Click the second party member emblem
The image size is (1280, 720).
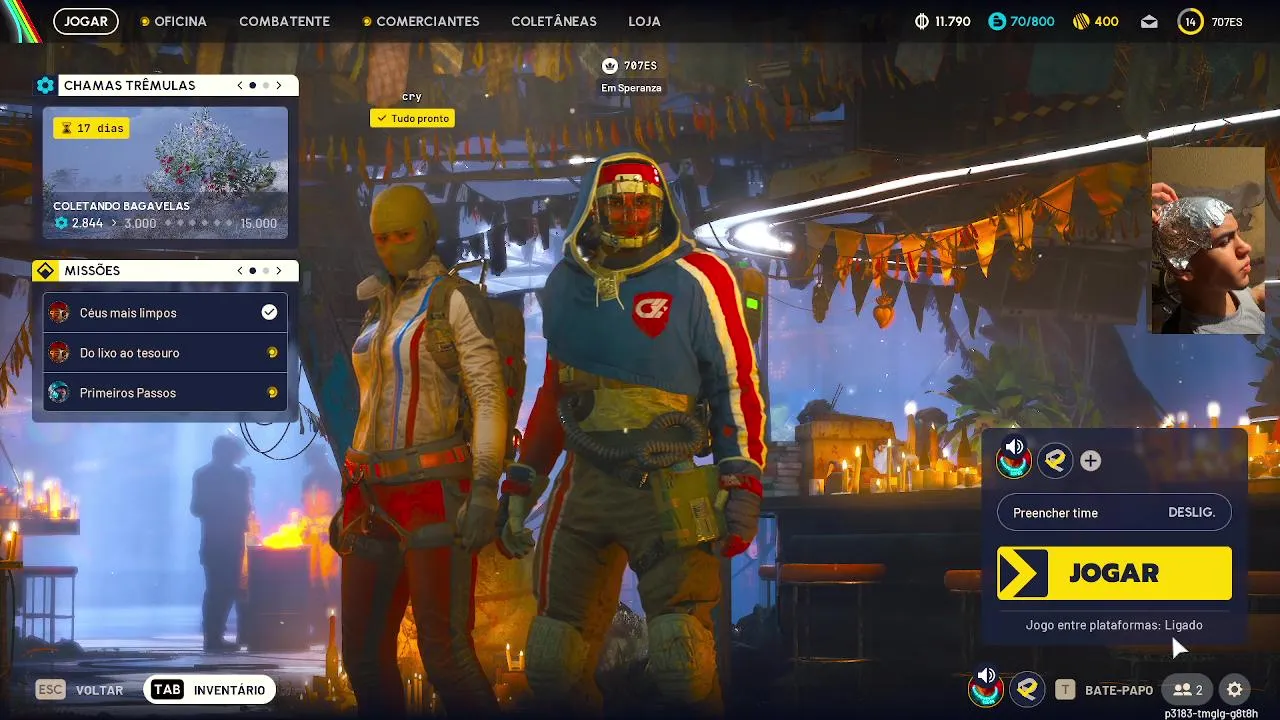(x=1054, y=460)
